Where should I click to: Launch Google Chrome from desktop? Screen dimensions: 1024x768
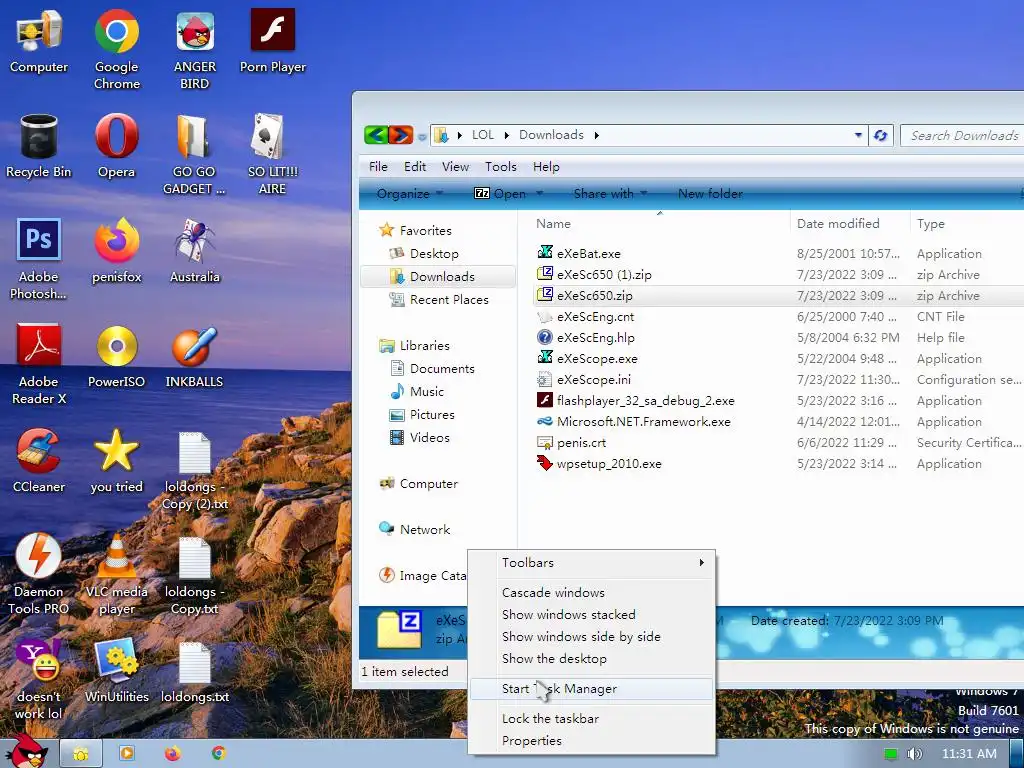[x=116, y=49]
